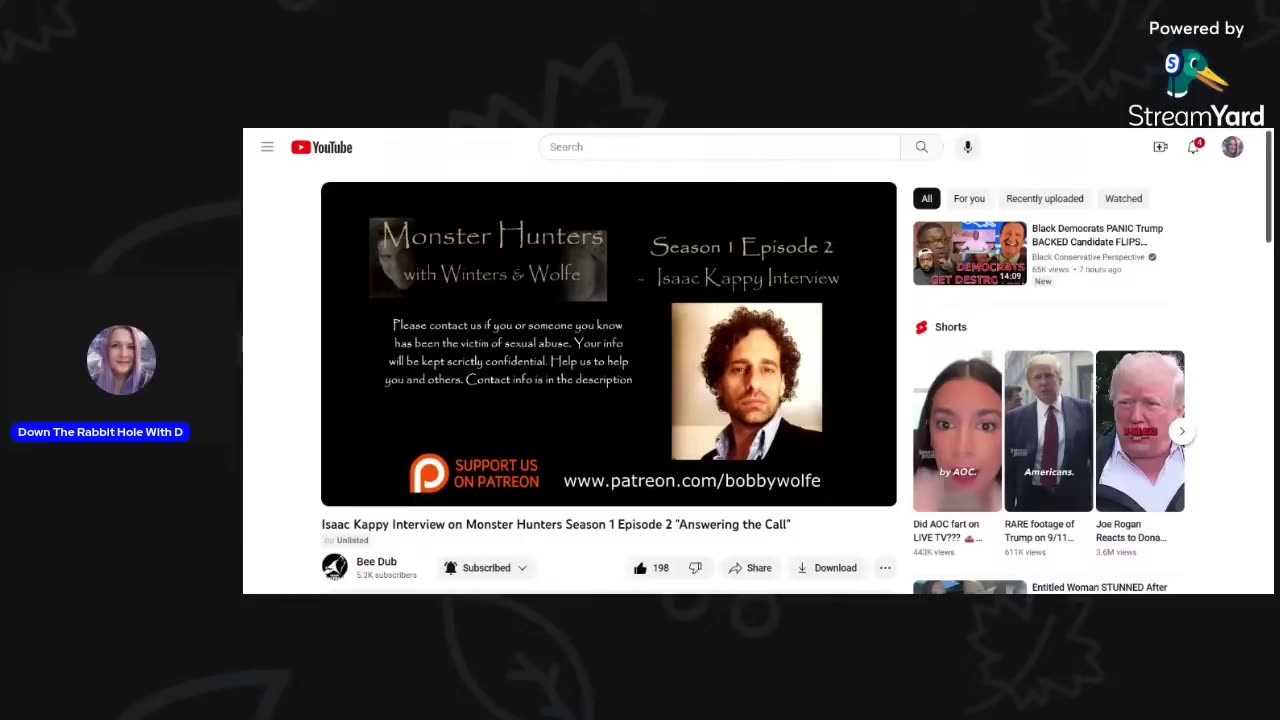Share the video
Image resolution: width=1280 pixels, height=720 pixels.
[750, 568]
